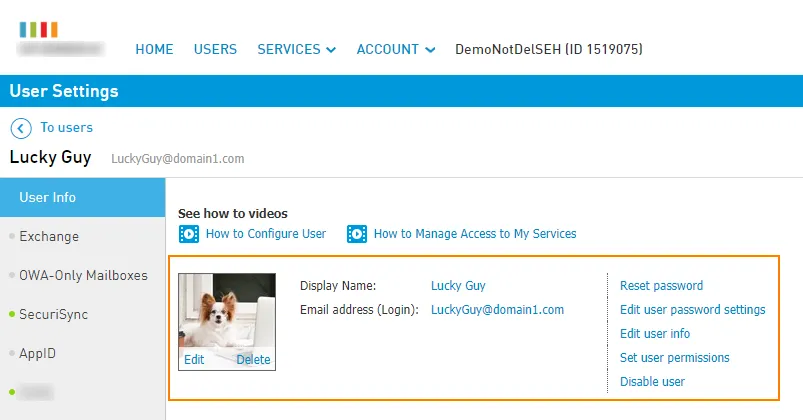The height and width of the screenshot is (420, 803).
Task: Click Reset password
Action: 661,286
